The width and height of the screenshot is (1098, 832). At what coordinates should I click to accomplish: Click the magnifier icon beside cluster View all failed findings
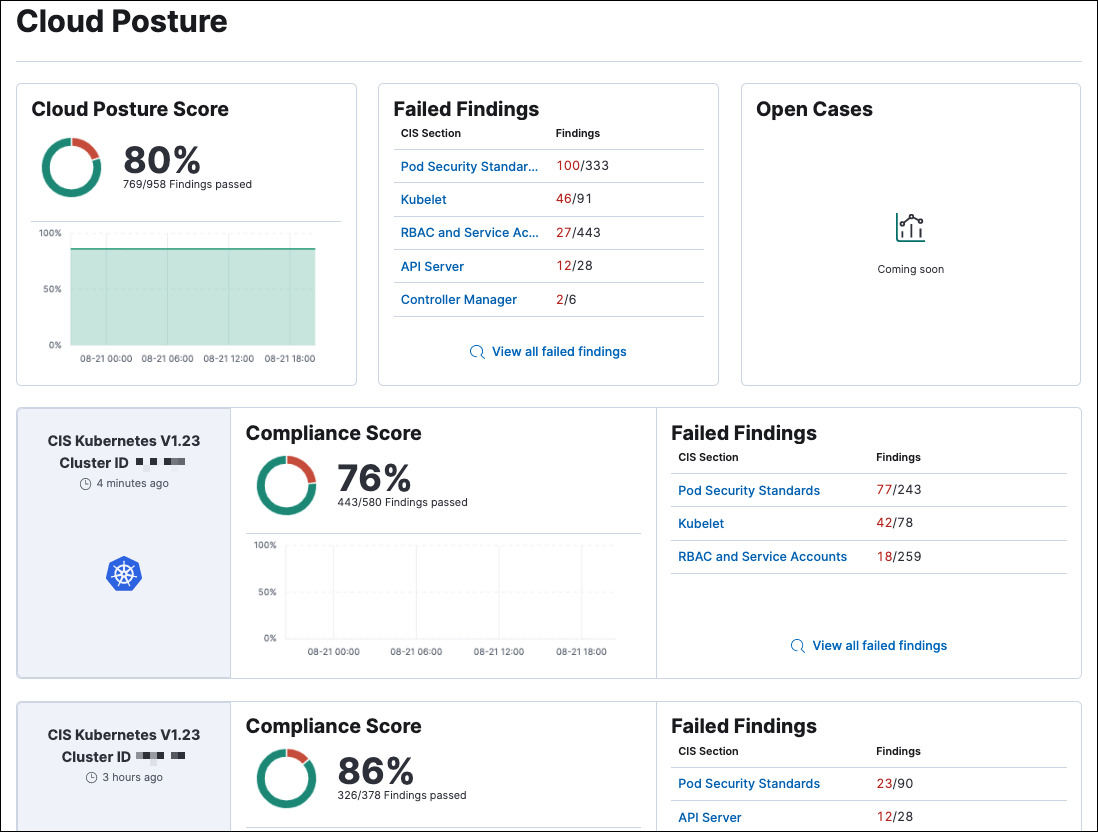click(798, 645)
